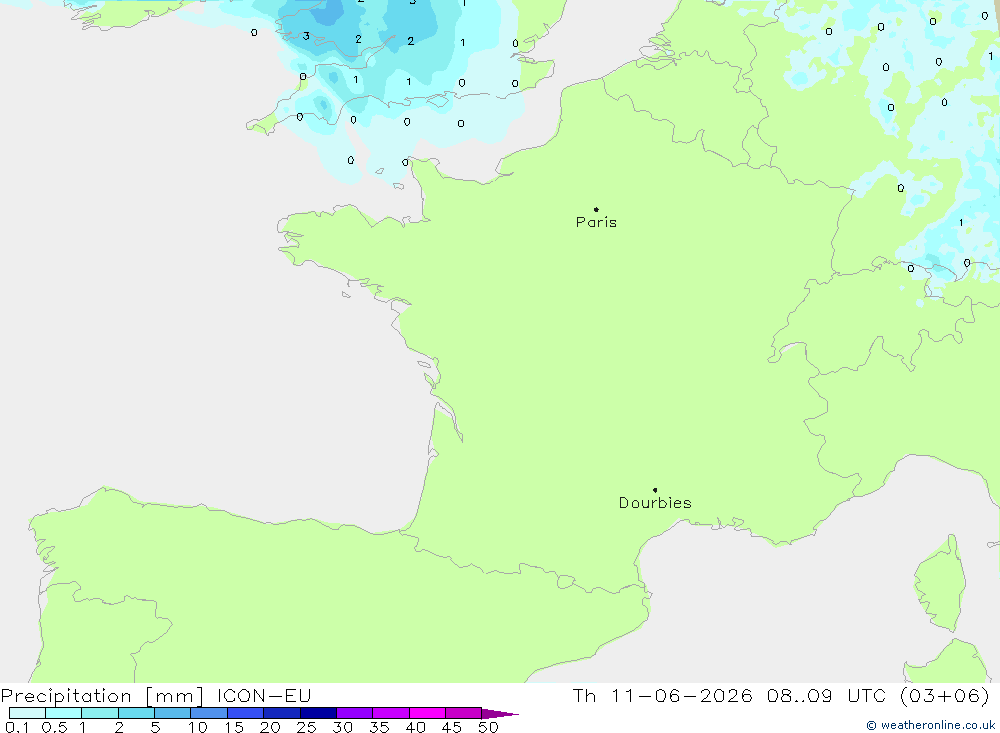1000x733 pixels.
Task: Click the Paris city label
Action: [596, 222]
